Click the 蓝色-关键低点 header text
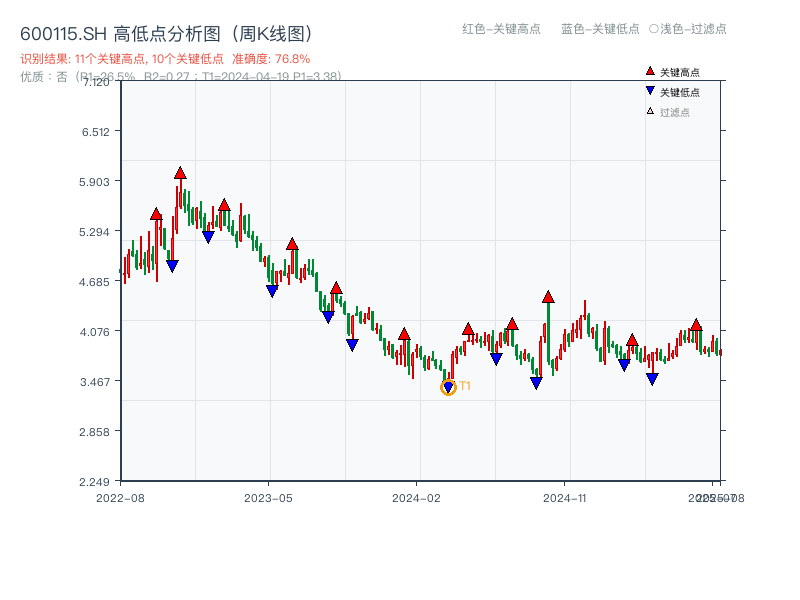 tap(600, 29)
